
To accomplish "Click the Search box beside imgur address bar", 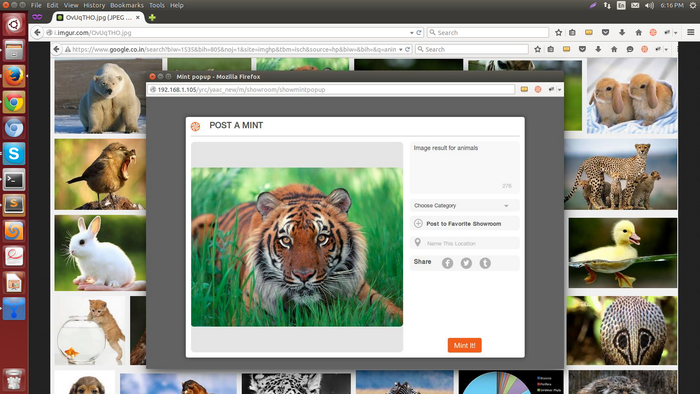I will point(488,33).
